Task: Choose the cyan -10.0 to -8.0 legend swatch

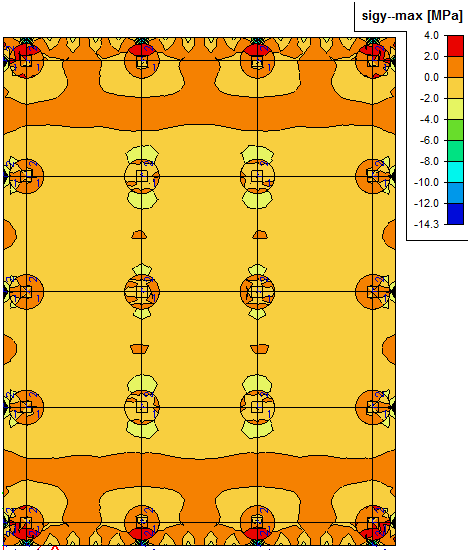Action: (x=455, y=172)
